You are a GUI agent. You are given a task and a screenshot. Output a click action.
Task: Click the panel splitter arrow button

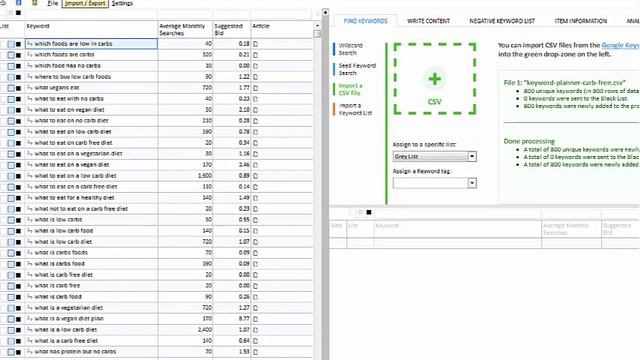[x=325, y=13]
